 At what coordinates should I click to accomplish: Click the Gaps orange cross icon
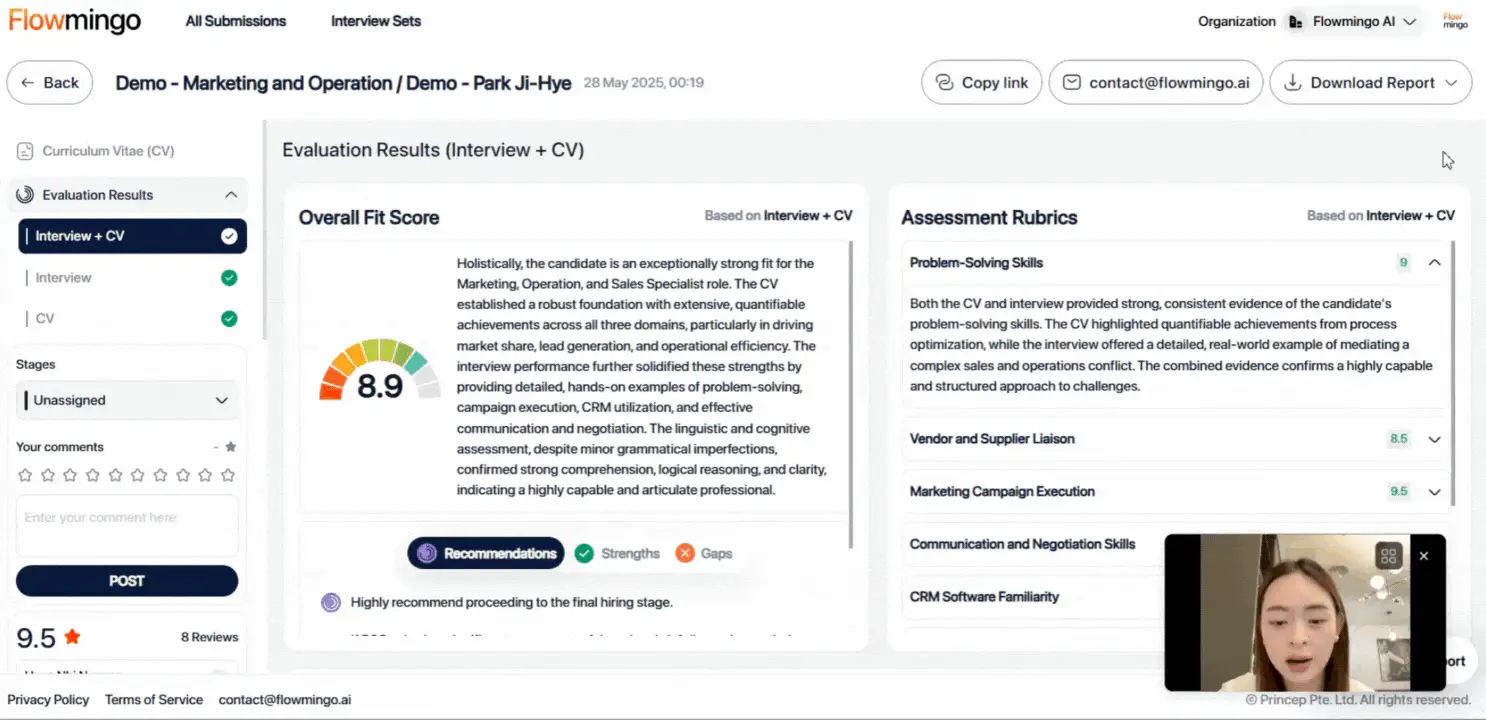pos(685,553)
